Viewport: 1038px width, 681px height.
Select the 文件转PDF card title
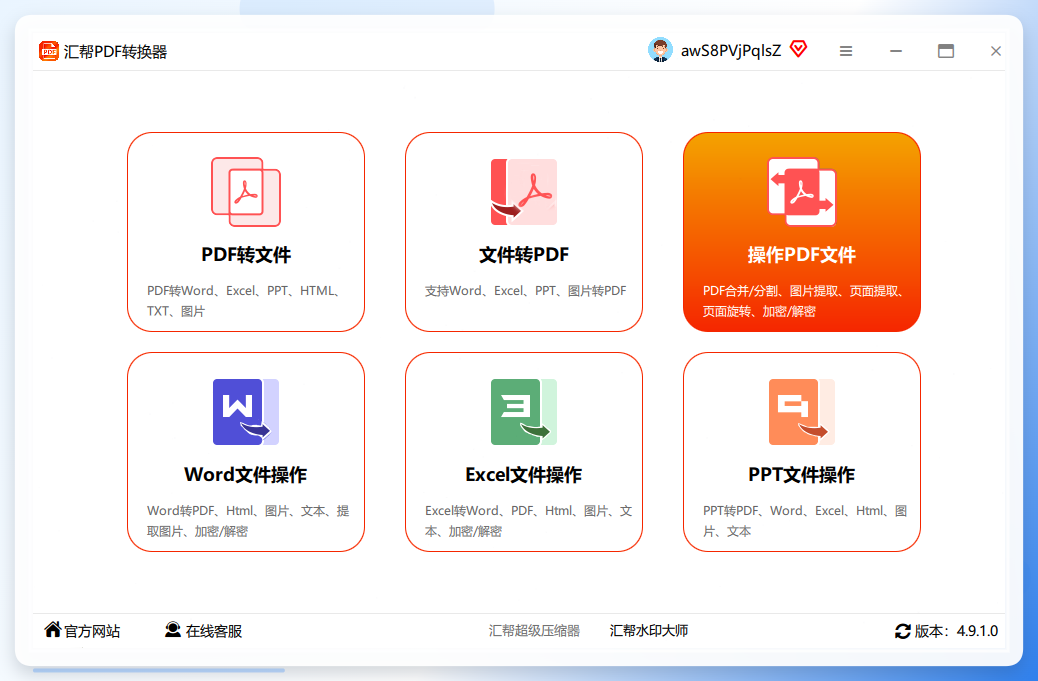(524, 255)
